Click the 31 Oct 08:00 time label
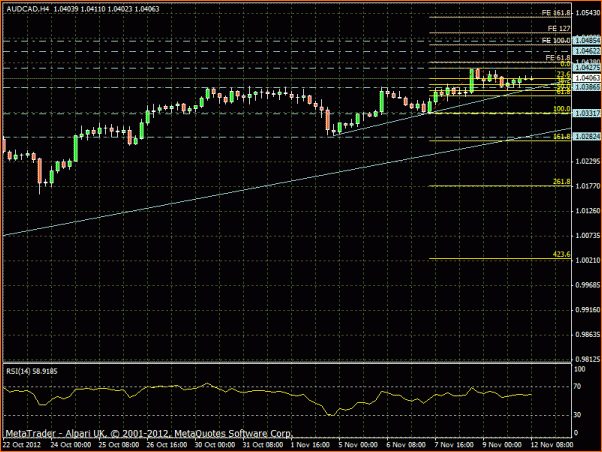 click(x=263, y=445)
